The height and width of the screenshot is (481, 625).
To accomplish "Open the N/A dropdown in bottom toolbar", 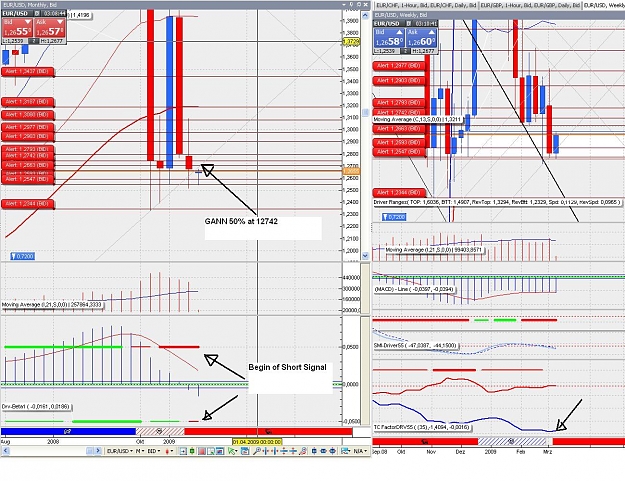I will [361, 451].
